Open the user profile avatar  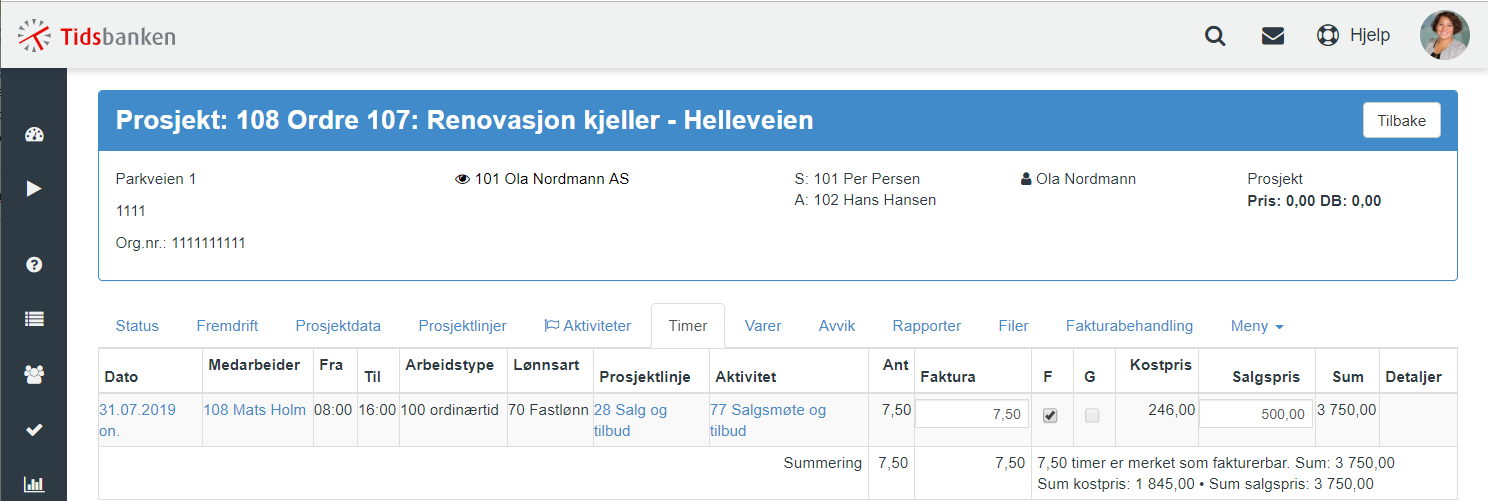[1445, 35]
